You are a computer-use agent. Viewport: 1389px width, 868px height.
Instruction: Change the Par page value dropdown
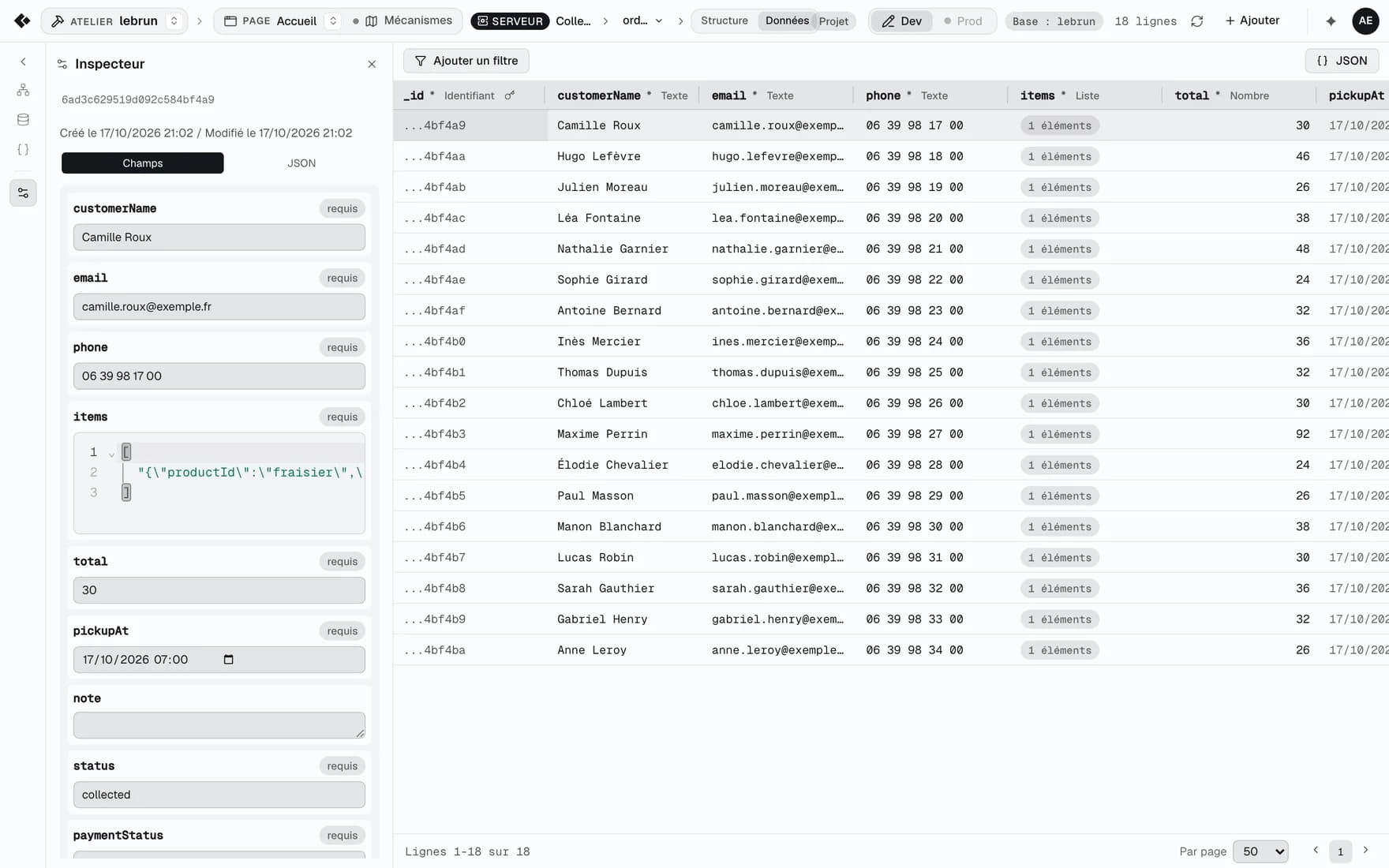pyautogui.click(x=1260, y=851)
